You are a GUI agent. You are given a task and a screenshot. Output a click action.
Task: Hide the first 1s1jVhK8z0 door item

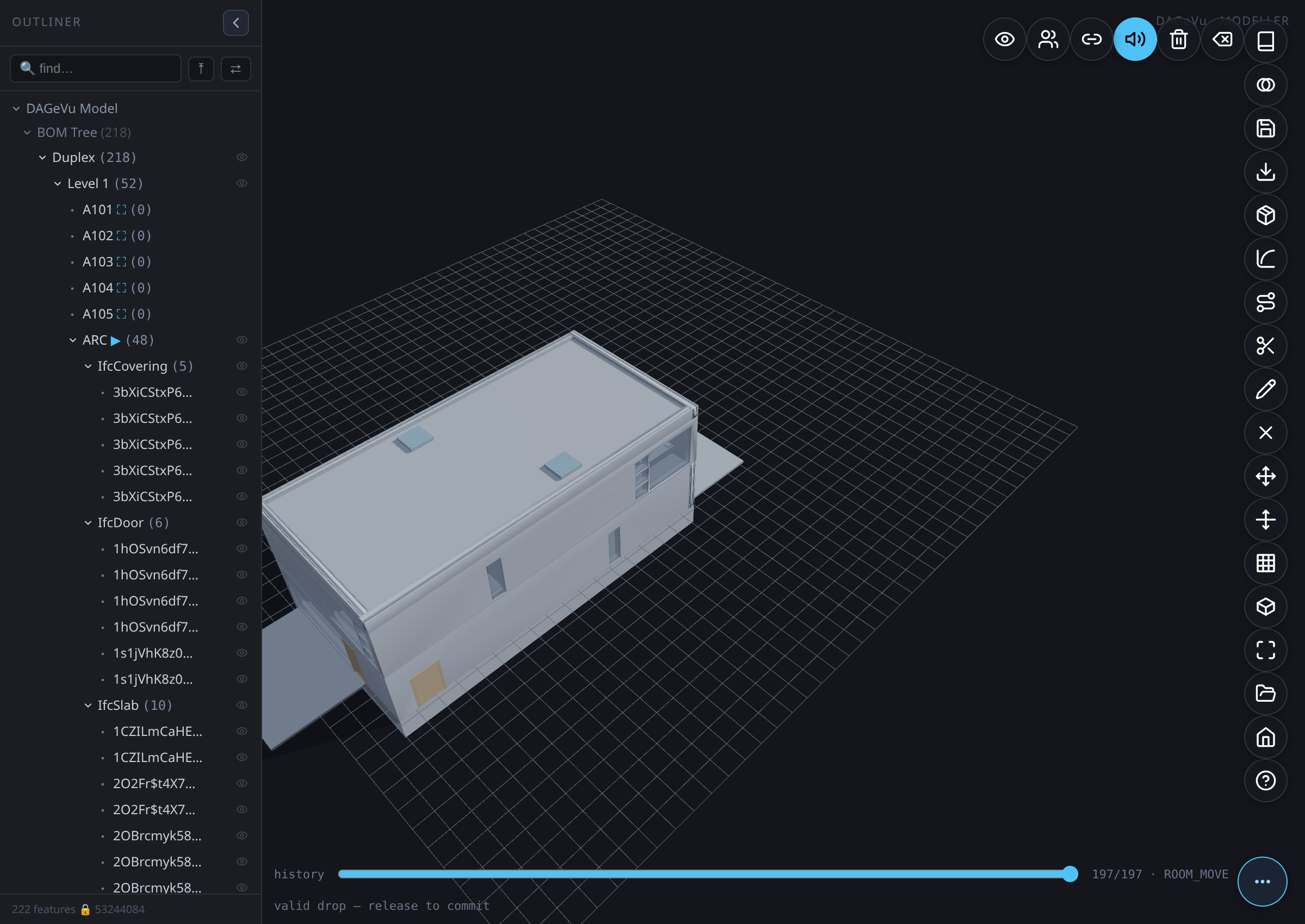[x=242, y=653]
